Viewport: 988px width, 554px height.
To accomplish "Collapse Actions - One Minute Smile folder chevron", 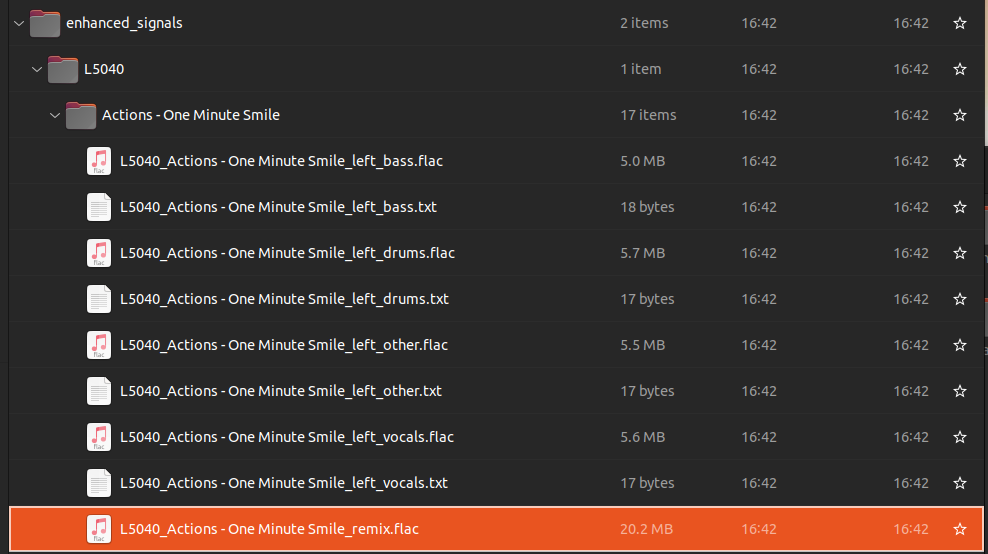I will [x=55, y=115].
